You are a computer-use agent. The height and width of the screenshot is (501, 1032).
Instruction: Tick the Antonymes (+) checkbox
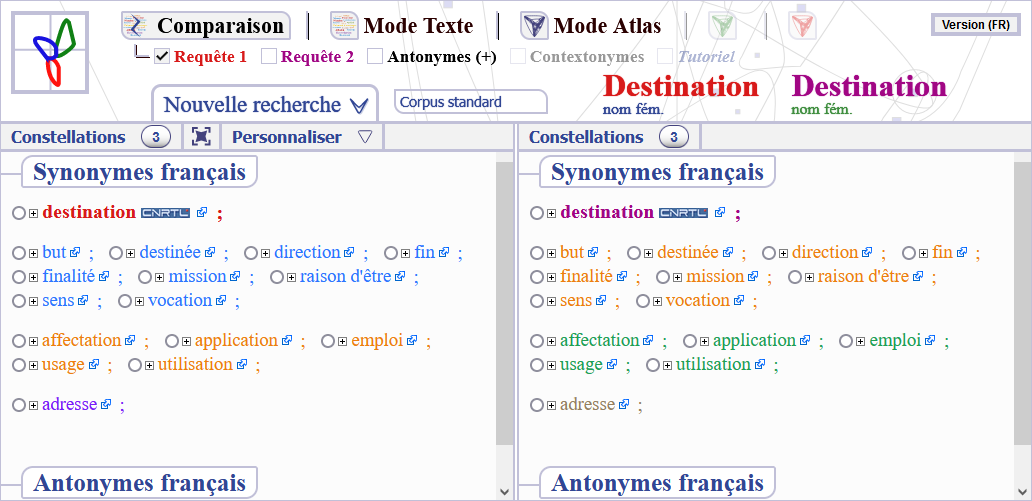pyautogui.click(x=374, y=57)
